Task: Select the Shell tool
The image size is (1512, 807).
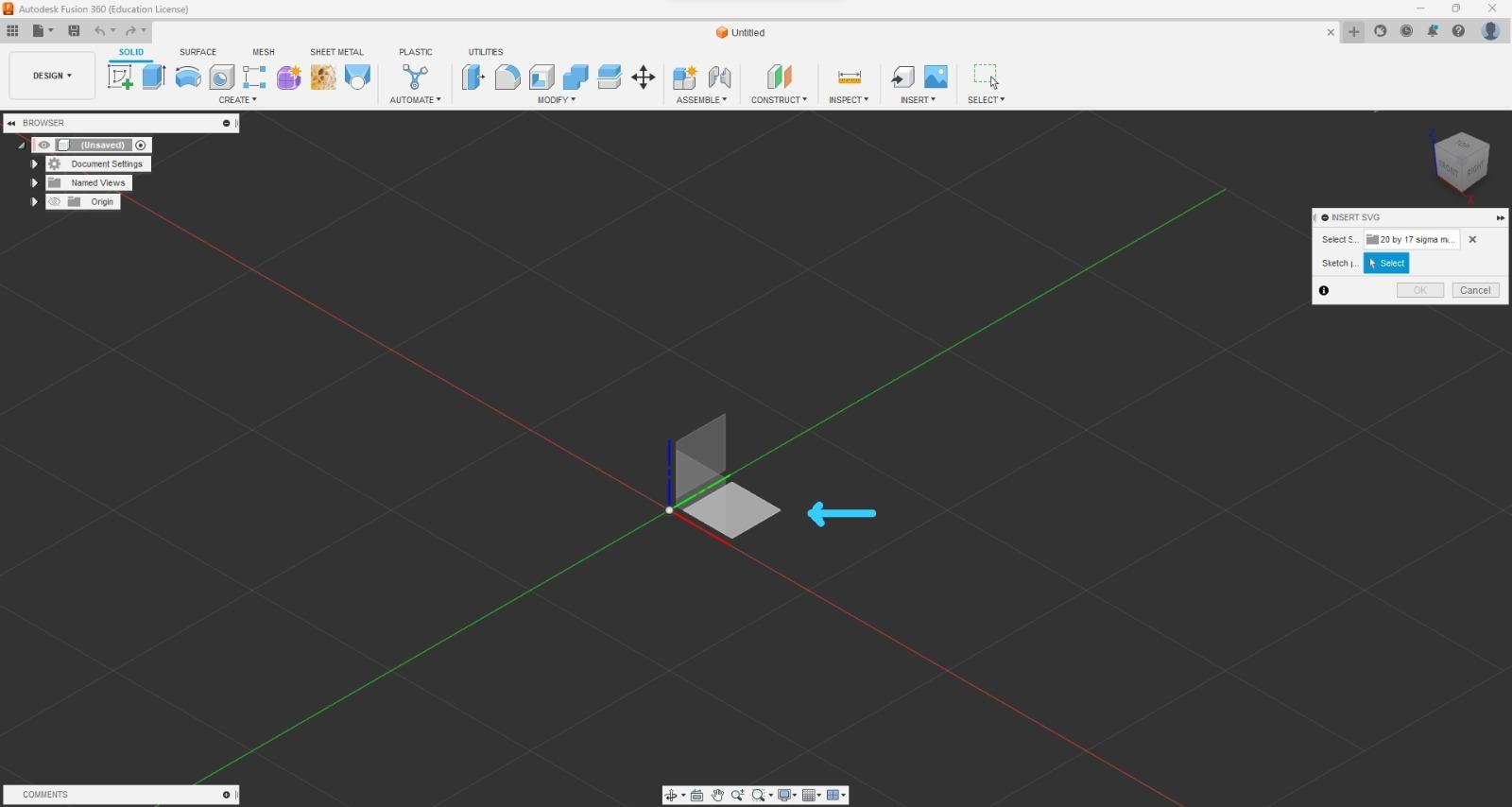Action: tap(541, 77)
